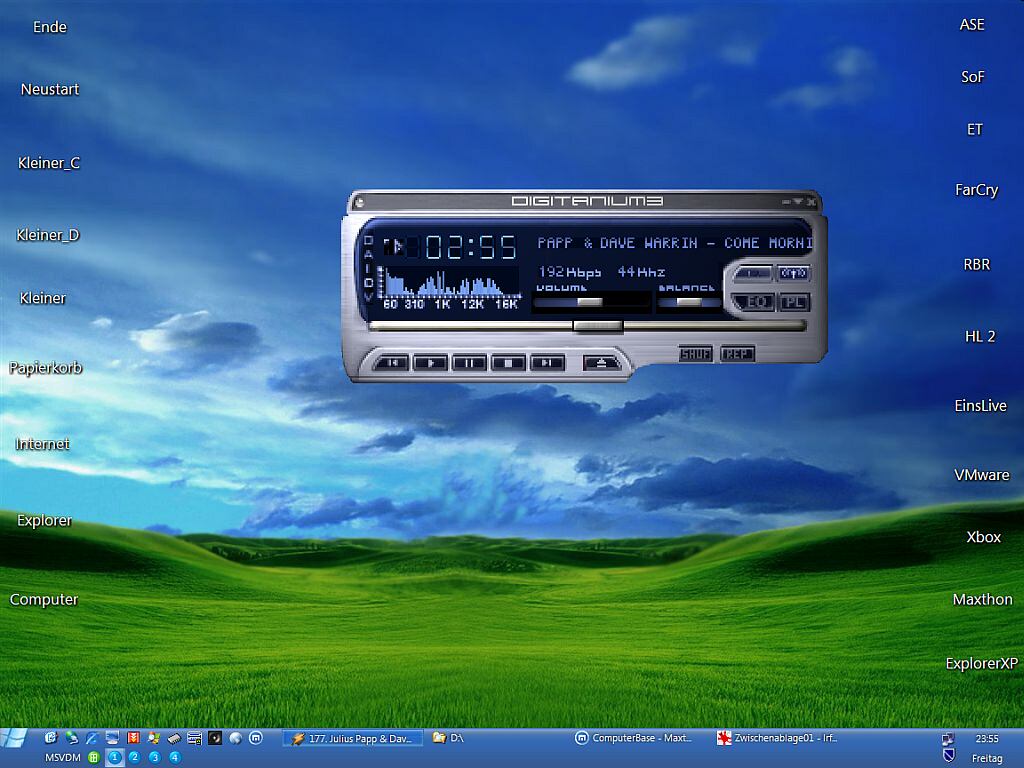Click the O options letter in clutterbar
Viewport: 1024px width, 768px height.
tap(368, 240)
